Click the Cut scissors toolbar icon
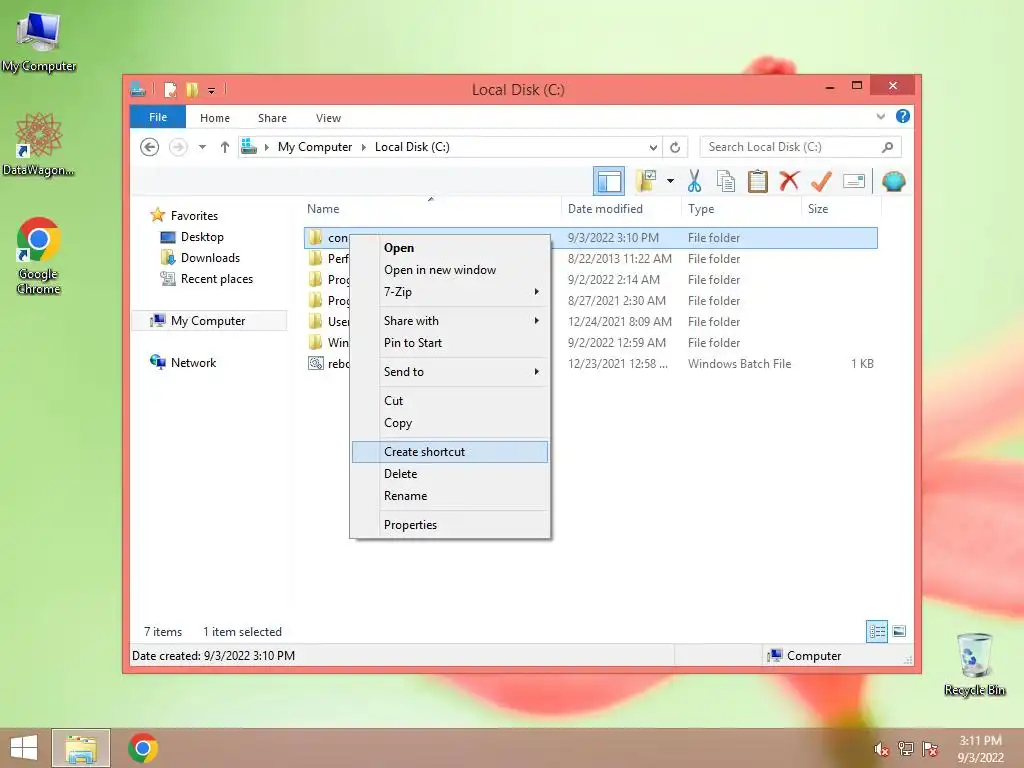 (x=694, y=181)
